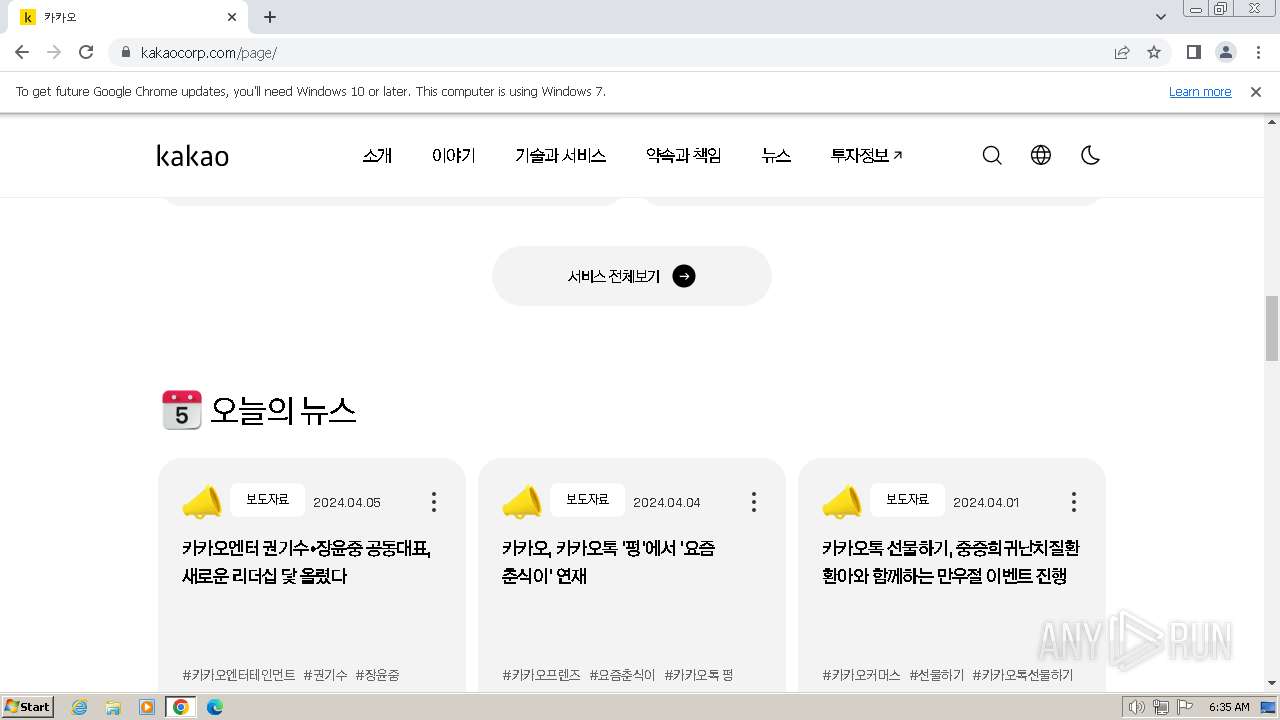Open options for the 2024.04.04 news card
Screen dimensions: 1280x720
coord(754,502)
